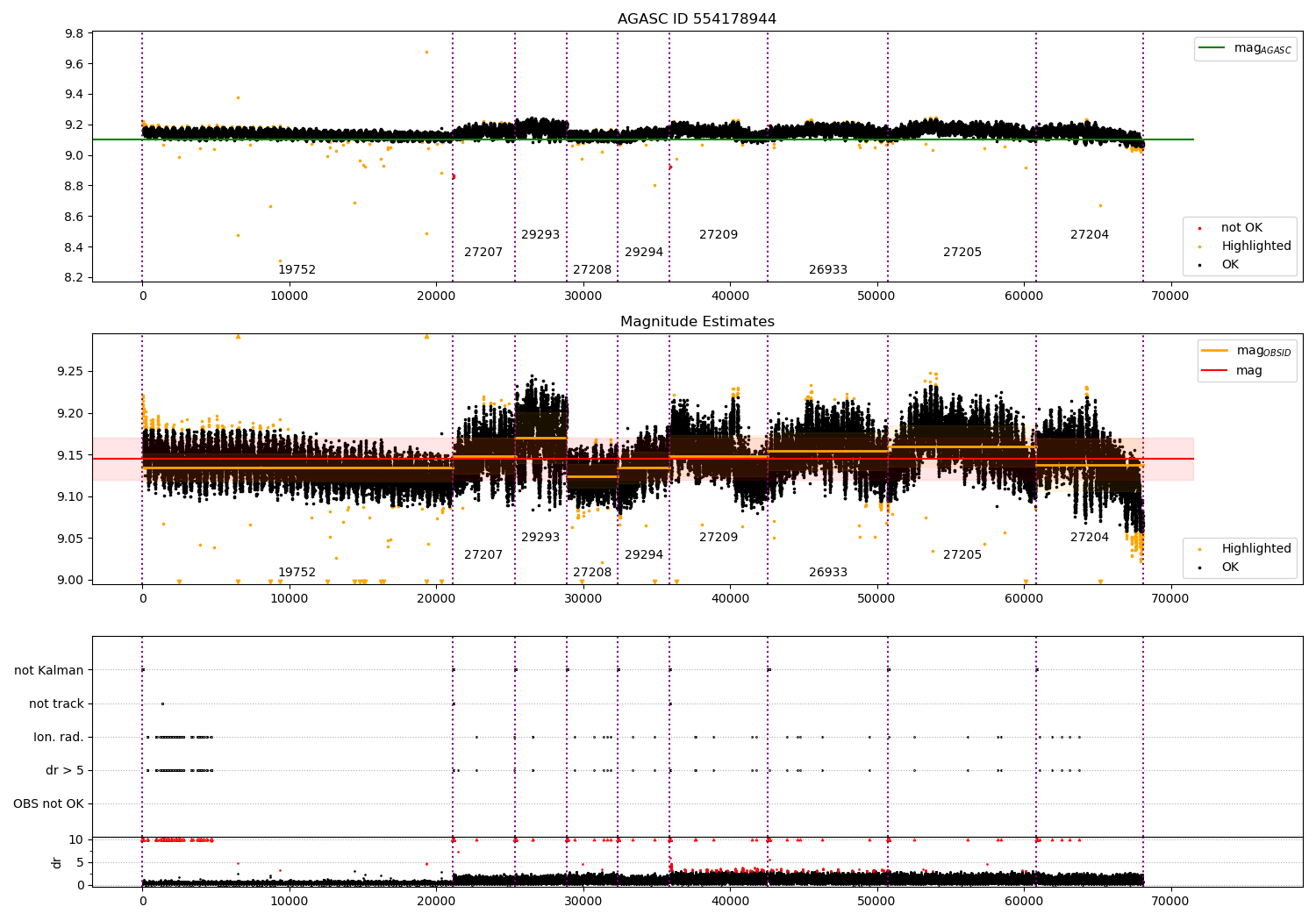Click the 'dr > 5' row label
The image size is (1316, 921).
[65, 770]
